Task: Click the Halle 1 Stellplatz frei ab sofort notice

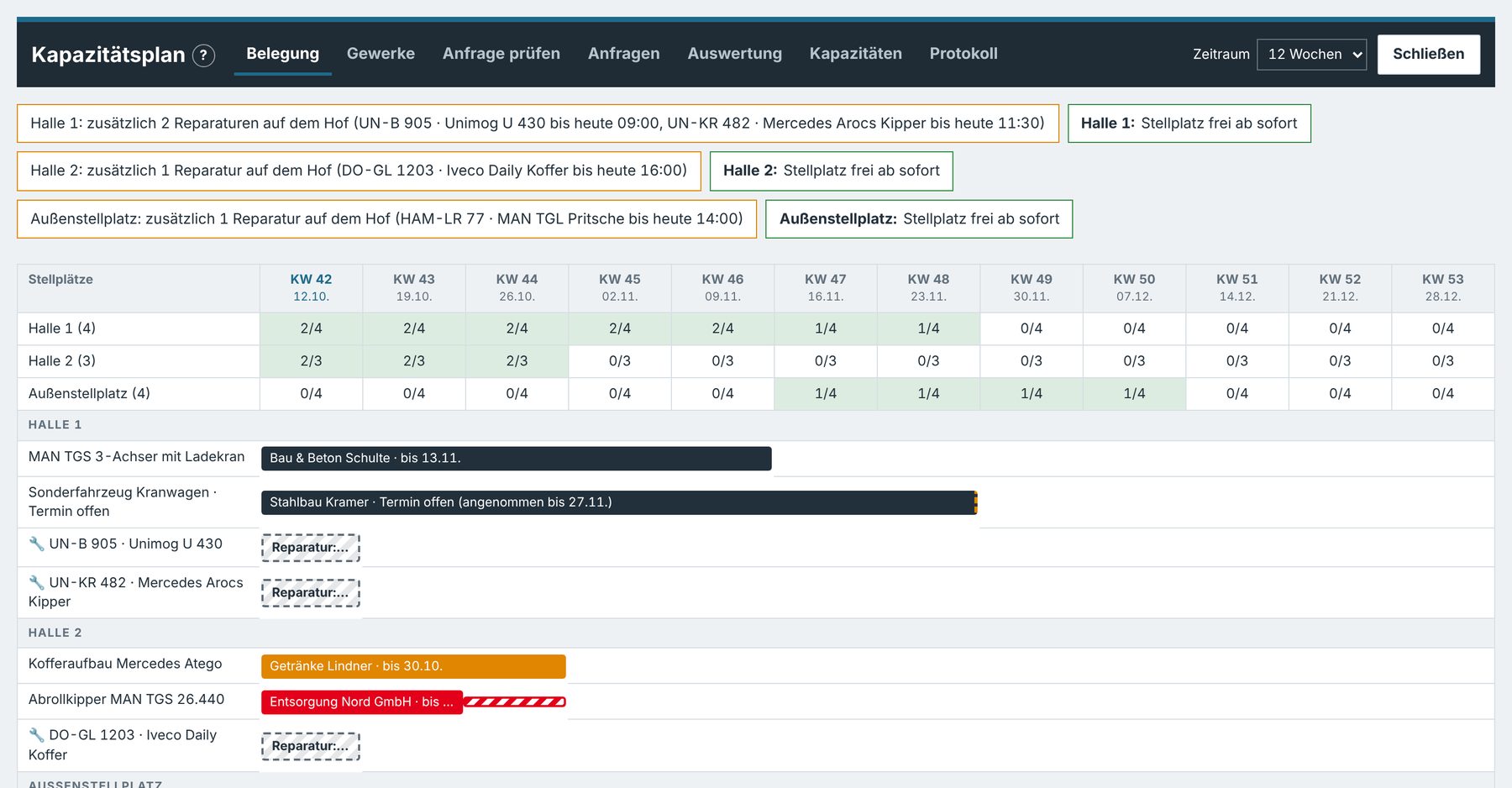Action: click(x=1189, y=123)
